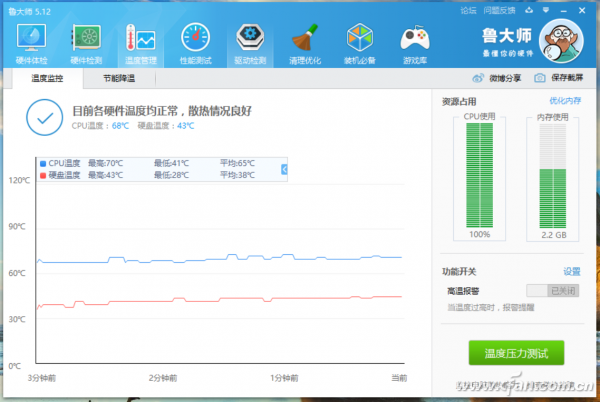
Task: Click 保存截屏 text label
Action: click(567, 78)
